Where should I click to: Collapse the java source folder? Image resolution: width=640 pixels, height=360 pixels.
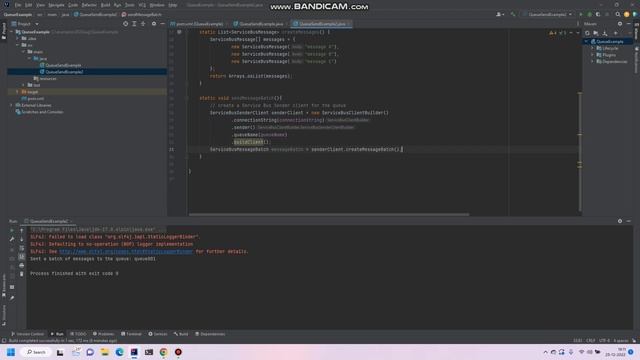[x=29, y=58]
